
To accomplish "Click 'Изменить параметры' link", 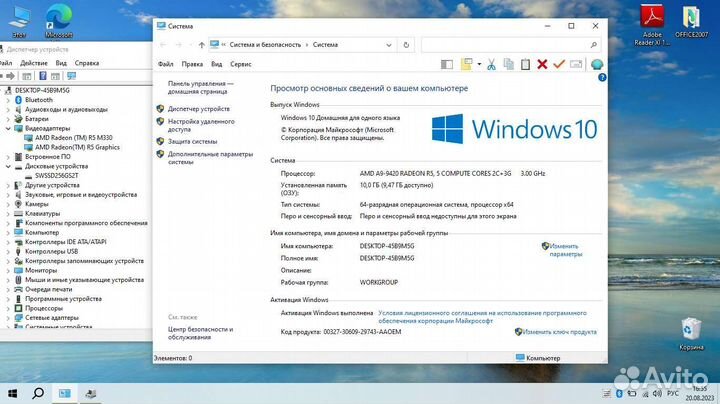I will [x=565, y=250].
